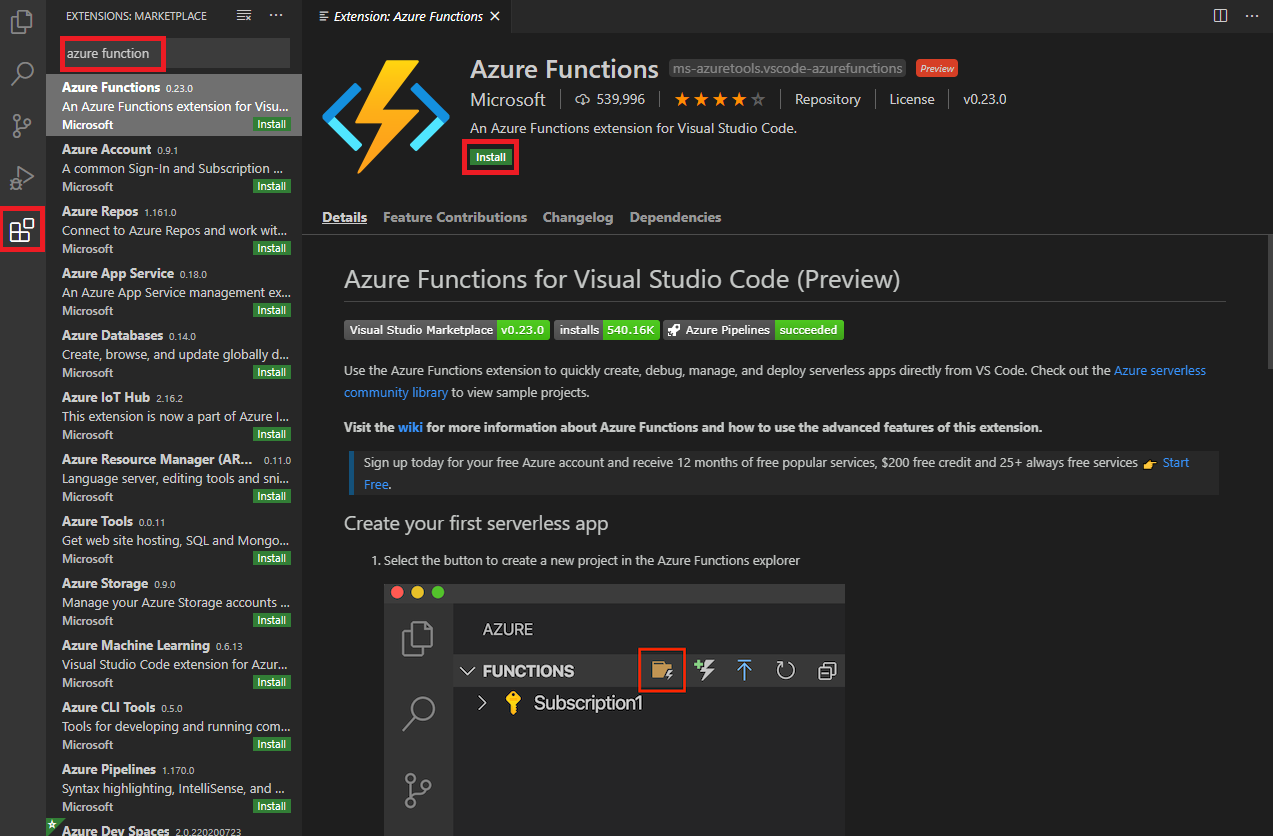The image size is (1273, 836).
Task: Install the Azure Repos extension
Action: pos(272,249)
